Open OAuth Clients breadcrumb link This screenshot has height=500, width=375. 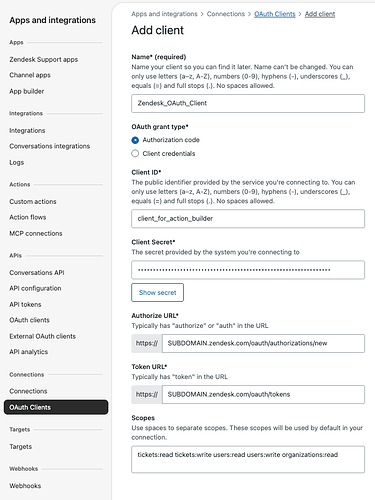click(x=275, y=14)
